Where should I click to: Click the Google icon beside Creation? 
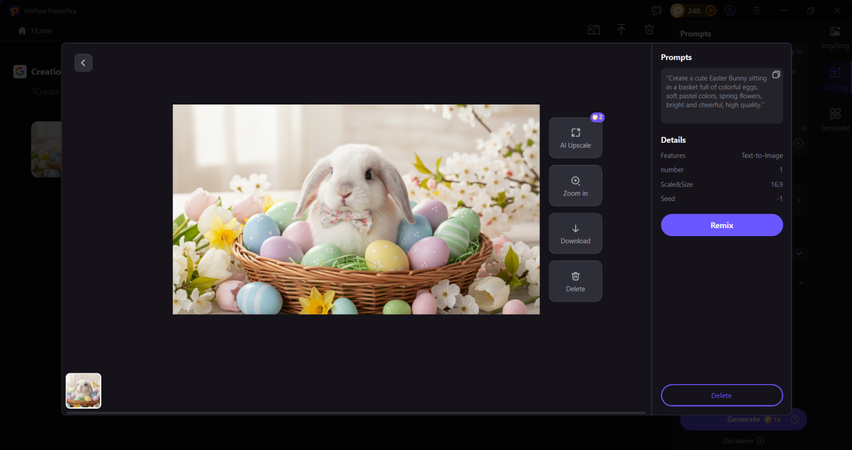coord(20,72)
